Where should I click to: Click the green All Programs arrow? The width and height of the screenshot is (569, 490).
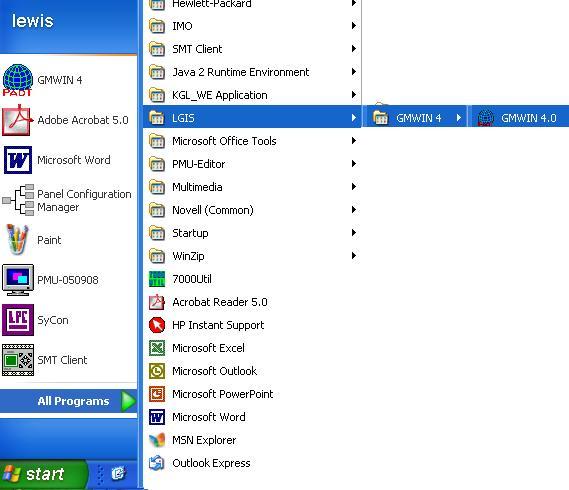[128, 401]
